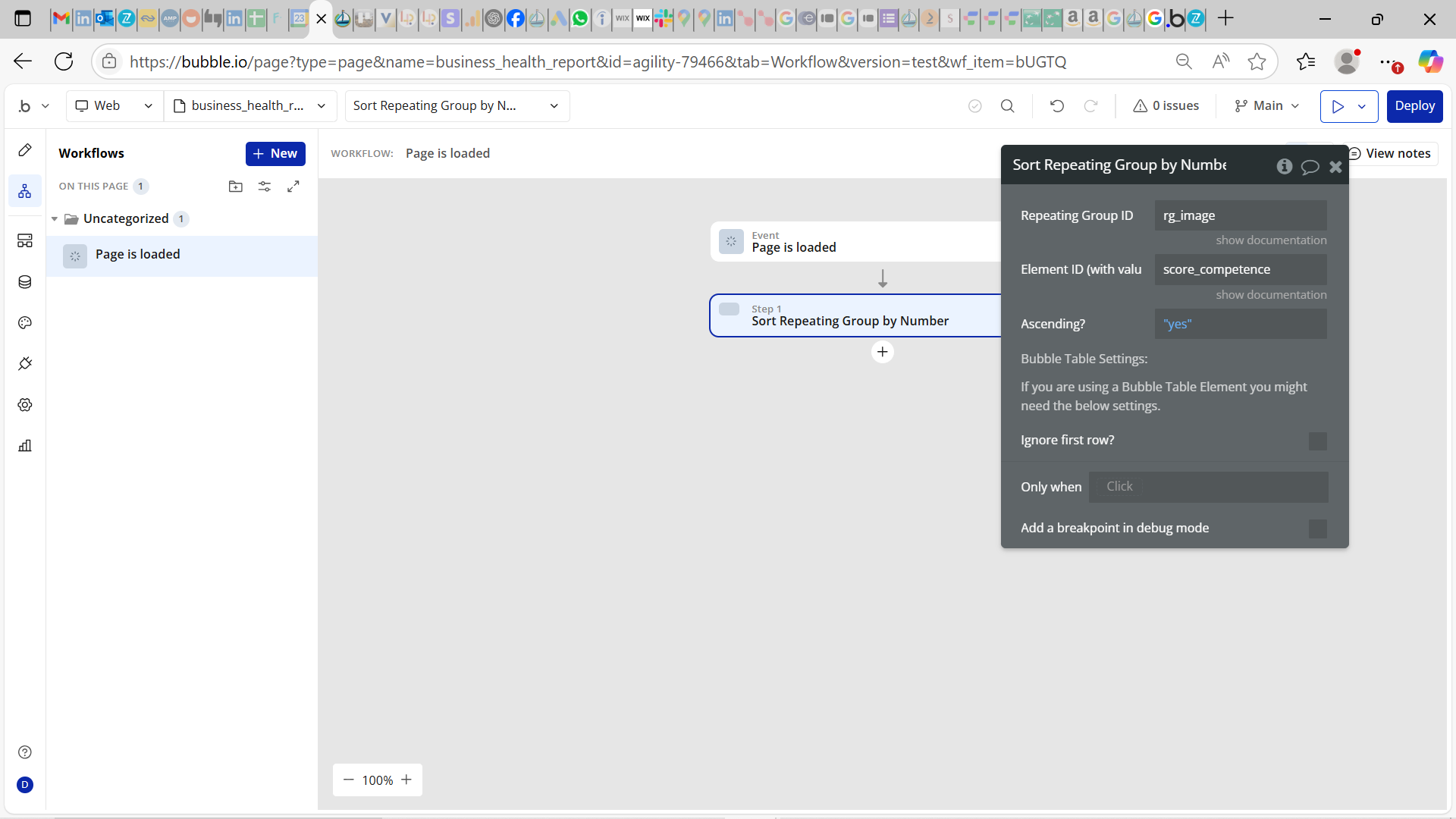Open browser favorites list icon

coord(1306,61)
